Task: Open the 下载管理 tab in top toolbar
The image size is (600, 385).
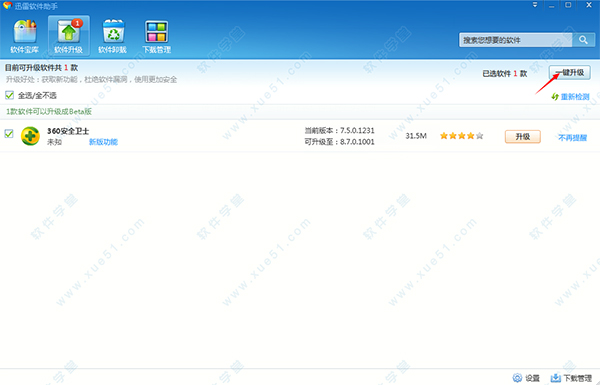Action: [x=157, y=36]
